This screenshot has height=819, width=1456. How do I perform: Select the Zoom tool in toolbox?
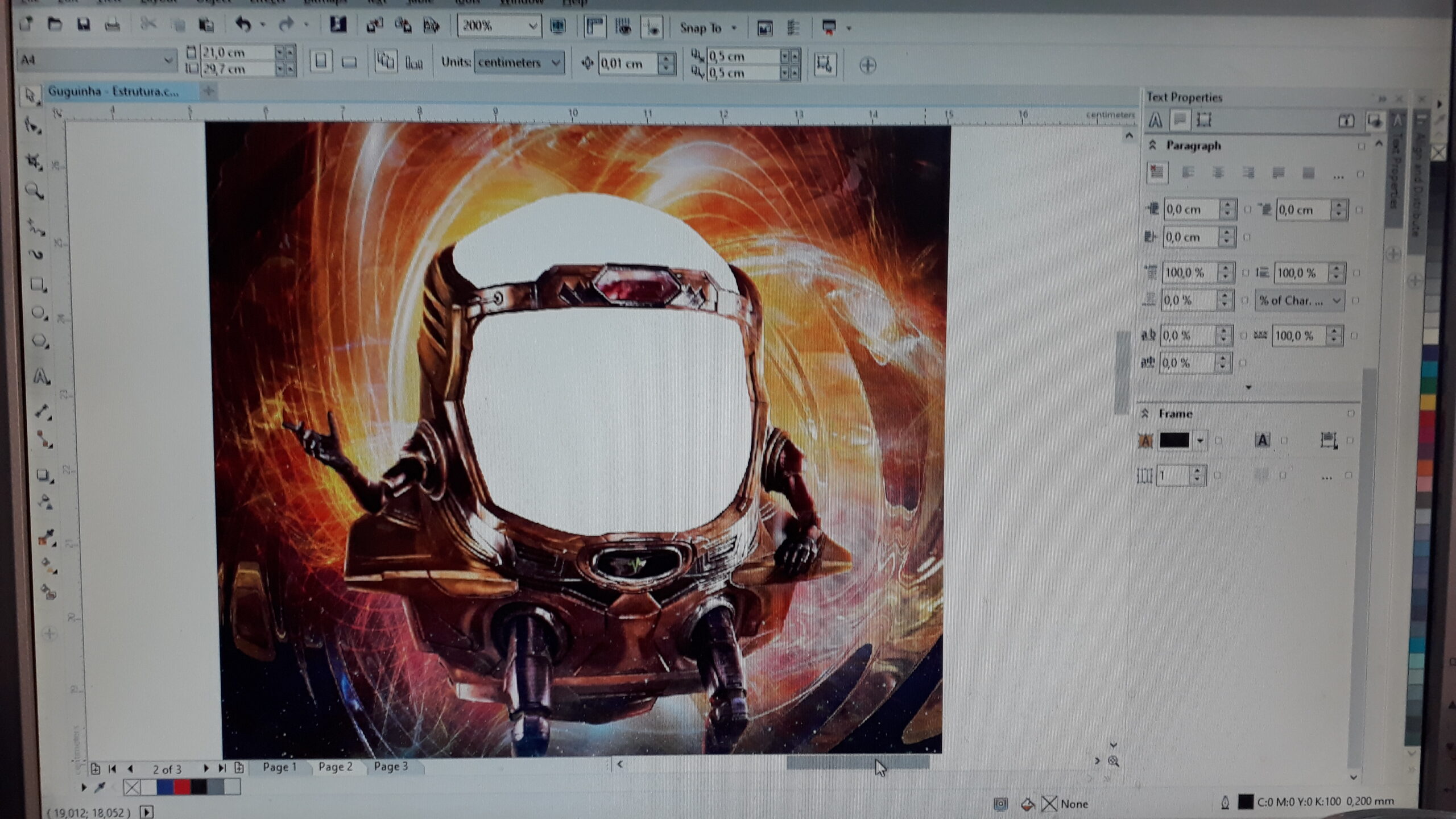click(x=35, y=192)
